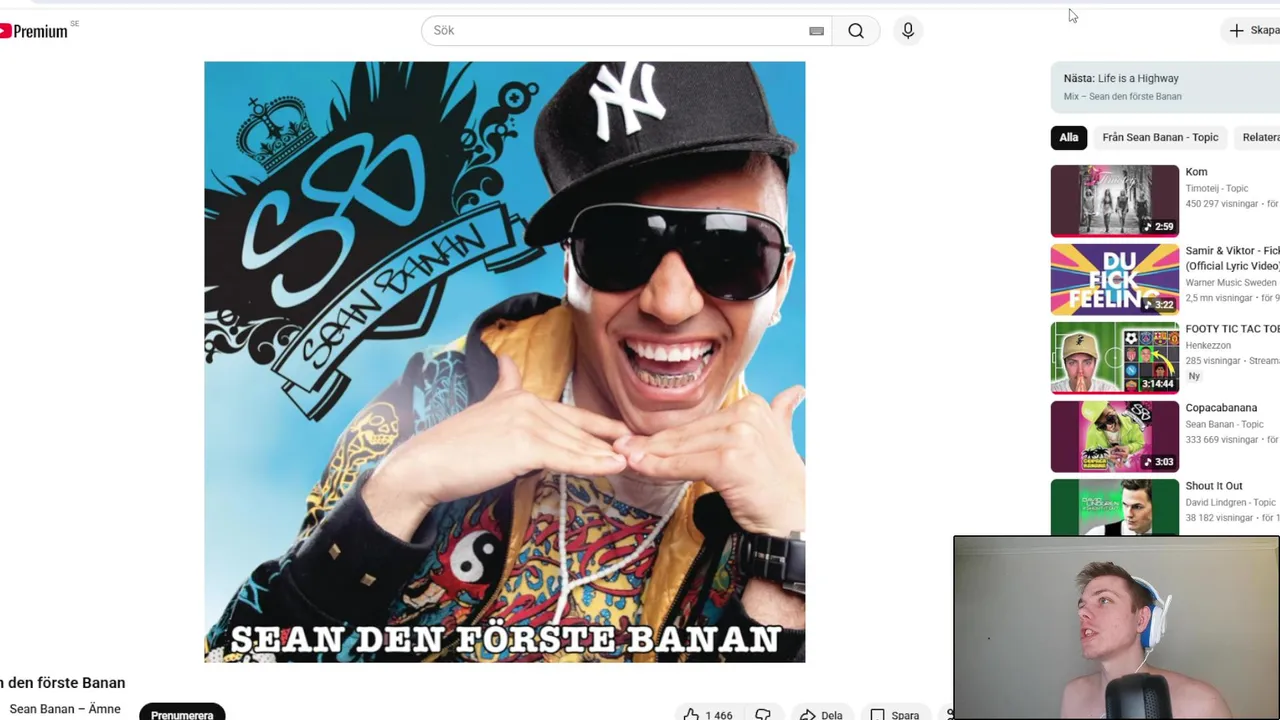Screen dimensions: 1280x720
Task: Click the magnifying glass search button
Action: tap(856, 31)
